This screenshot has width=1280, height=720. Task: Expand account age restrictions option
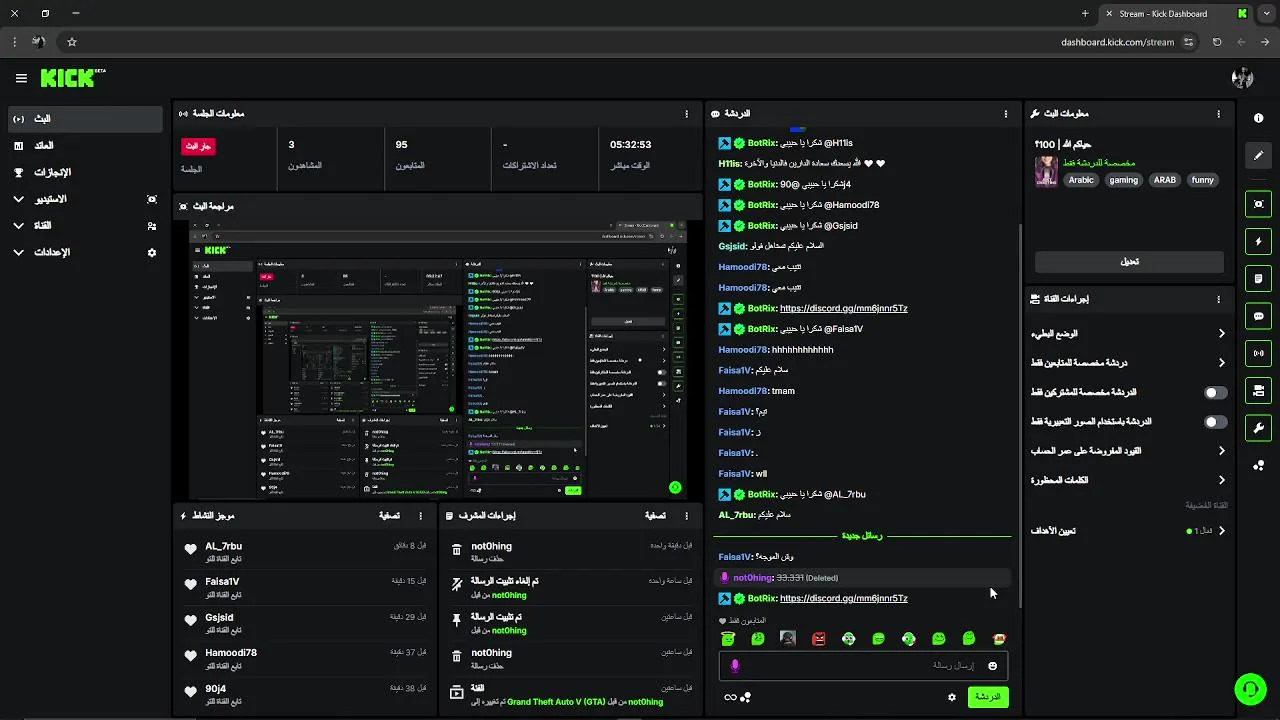[1128, 451]
